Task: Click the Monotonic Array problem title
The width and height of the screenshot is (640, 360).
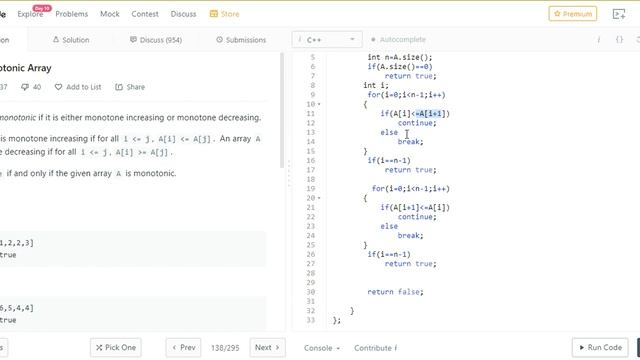Action: [26, 68]
